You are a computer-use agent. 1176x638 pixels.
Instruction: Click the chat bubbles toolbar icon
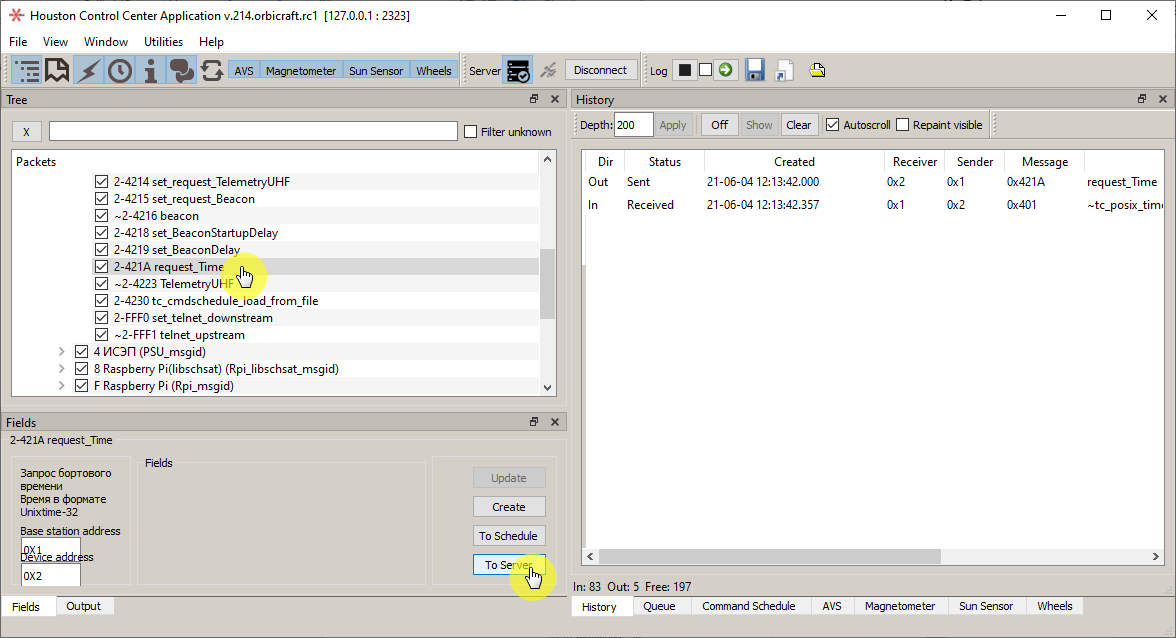pos(181,70)
